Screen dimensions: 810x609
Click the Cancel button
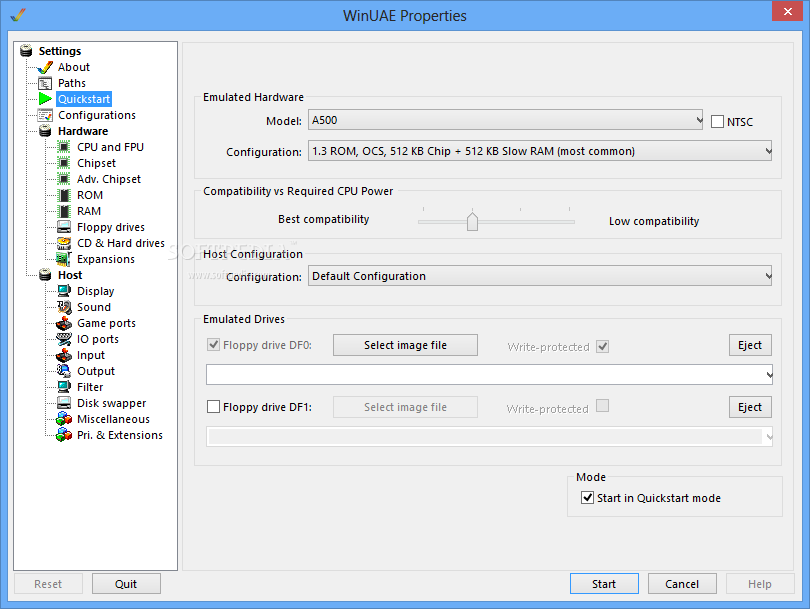682,584
